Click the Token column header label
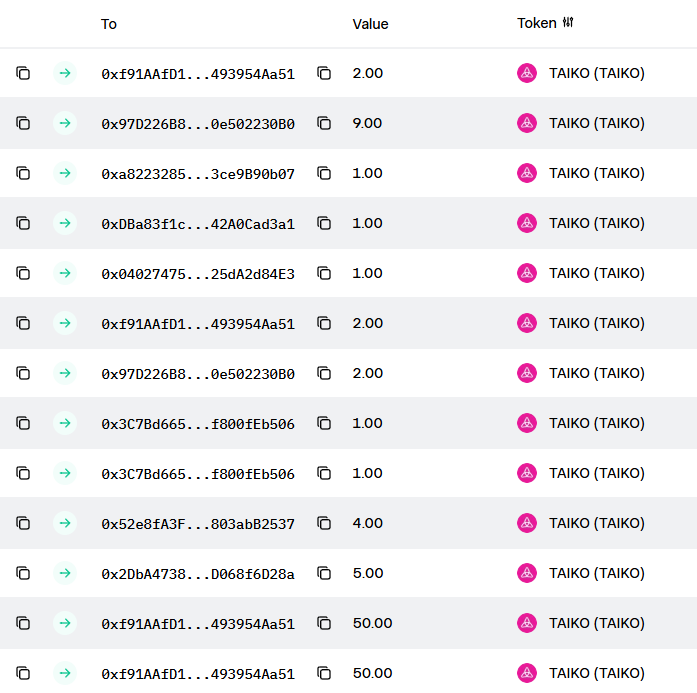This screenshot has width=697, height=693. [537, 23]
